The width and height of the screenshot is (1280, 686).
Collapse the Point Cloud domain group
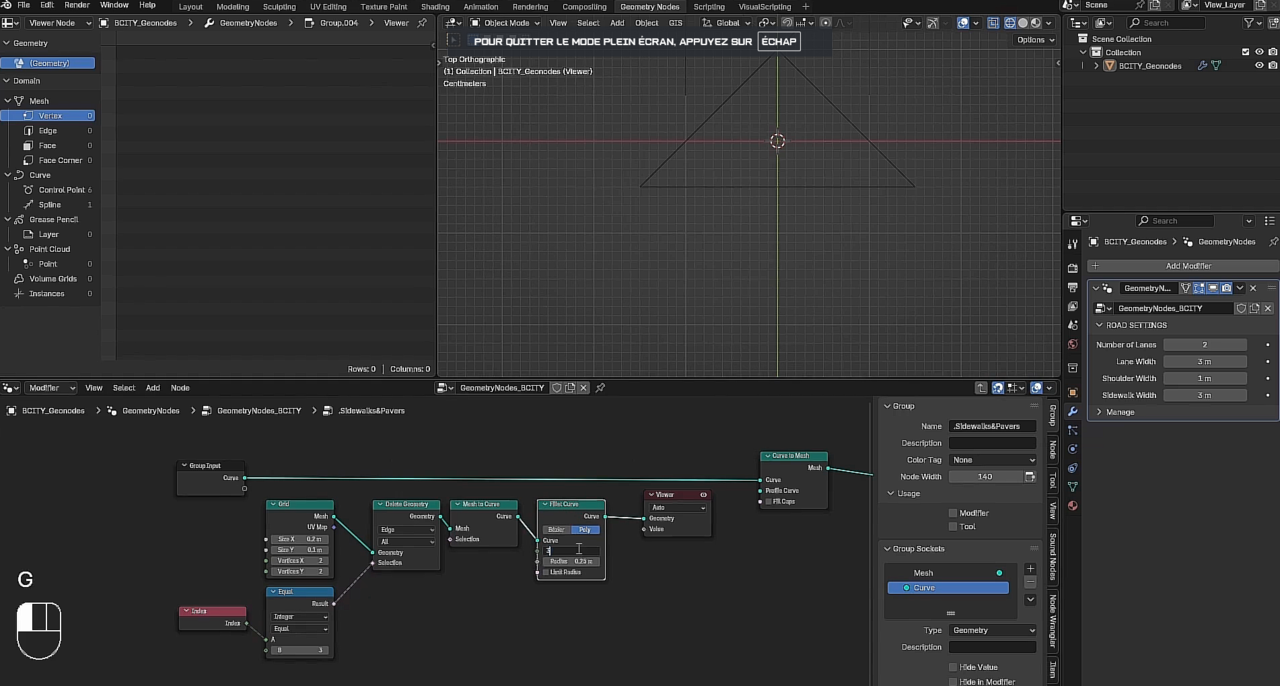7,249
